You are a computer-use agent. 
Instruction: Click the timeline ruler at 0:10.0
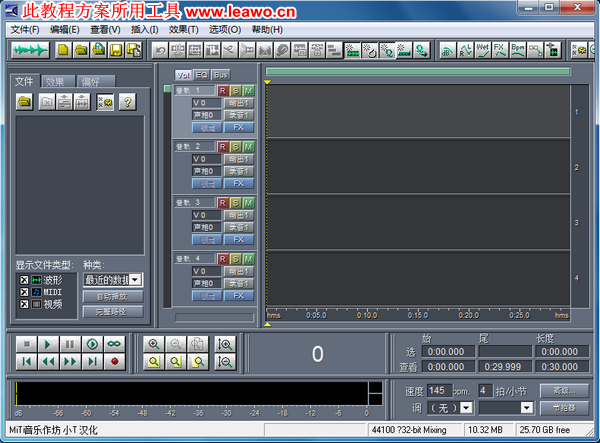click(367, 315)
